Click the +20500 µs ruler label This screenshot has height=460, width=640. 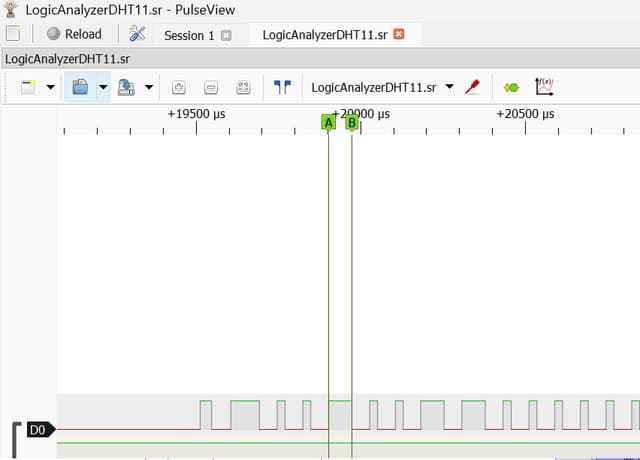(525, 114)
